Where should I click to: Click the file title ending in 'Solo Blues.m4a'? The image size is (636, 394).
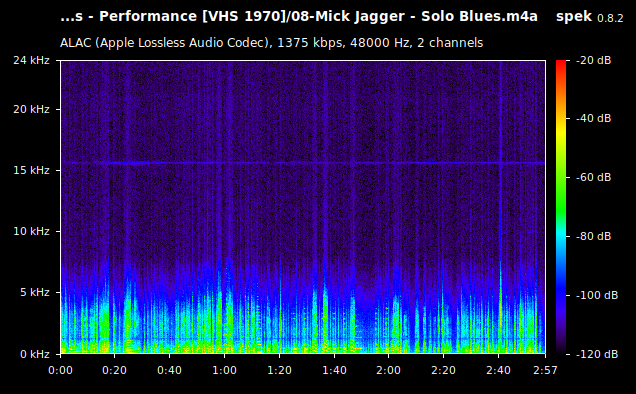coord(299,17)
